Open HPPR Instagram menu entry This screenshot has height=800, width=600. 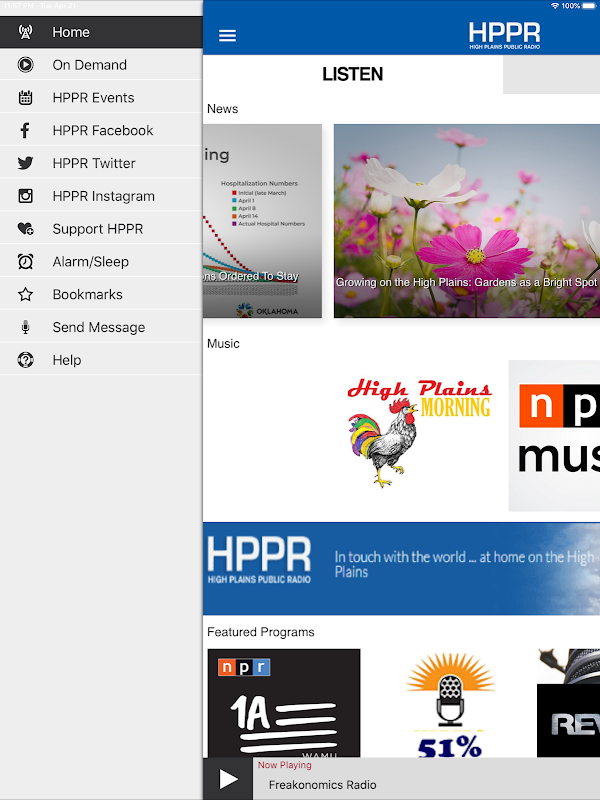tap(101, 196)
